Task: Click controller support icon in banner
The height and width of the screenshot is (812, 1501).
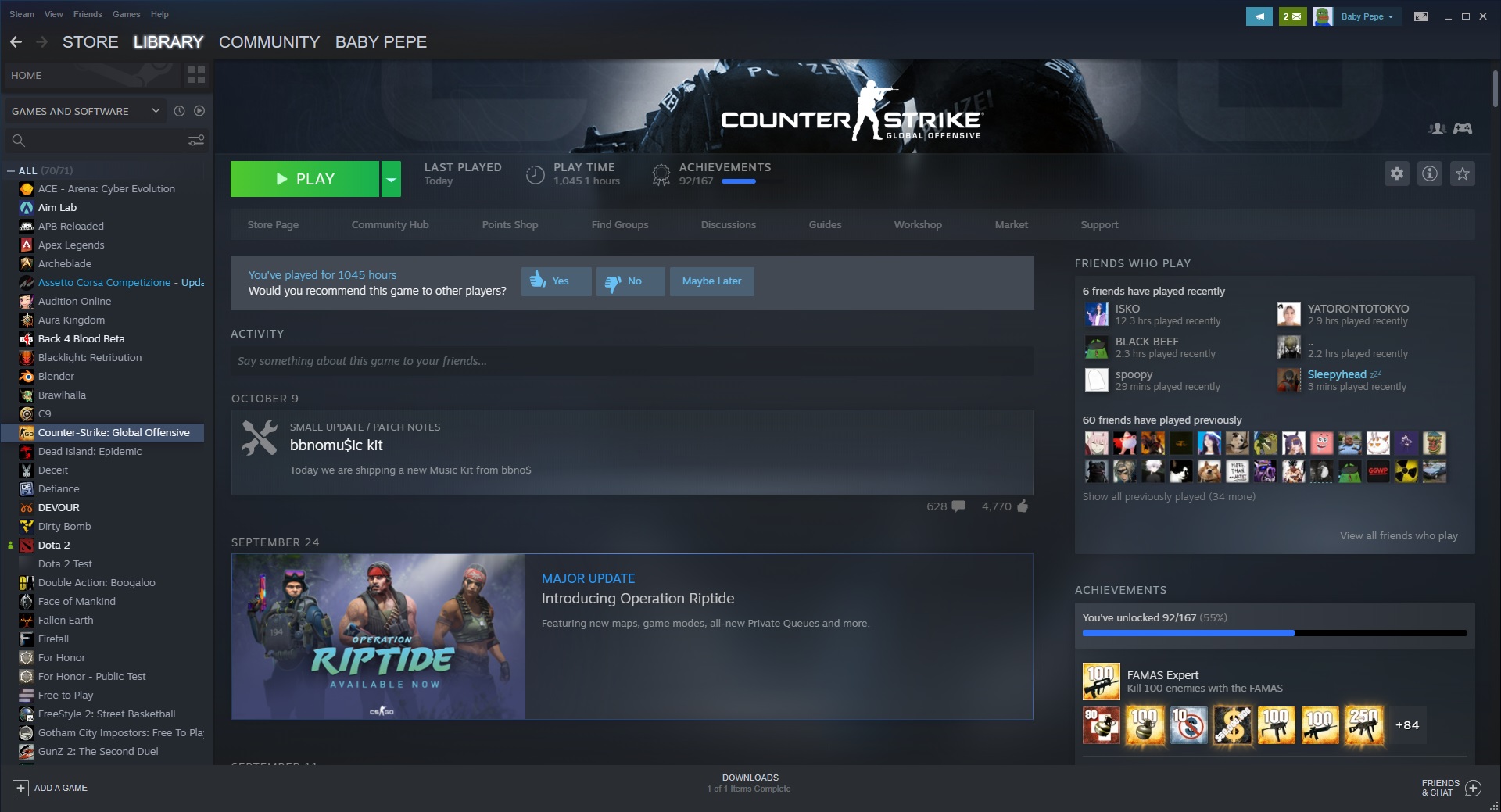Action: [1463, 128]
